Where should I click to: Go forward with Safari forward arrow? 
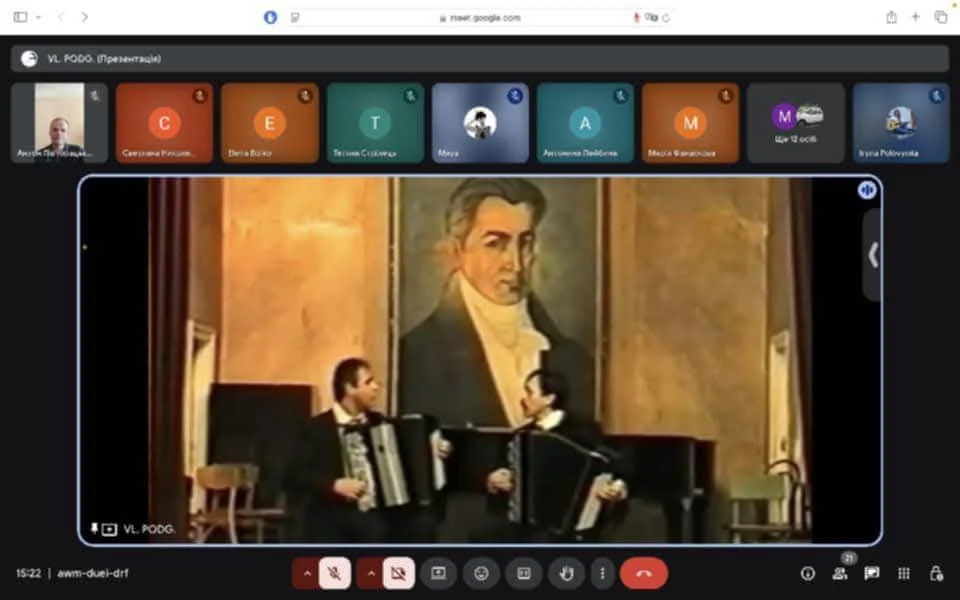(84, 17)
